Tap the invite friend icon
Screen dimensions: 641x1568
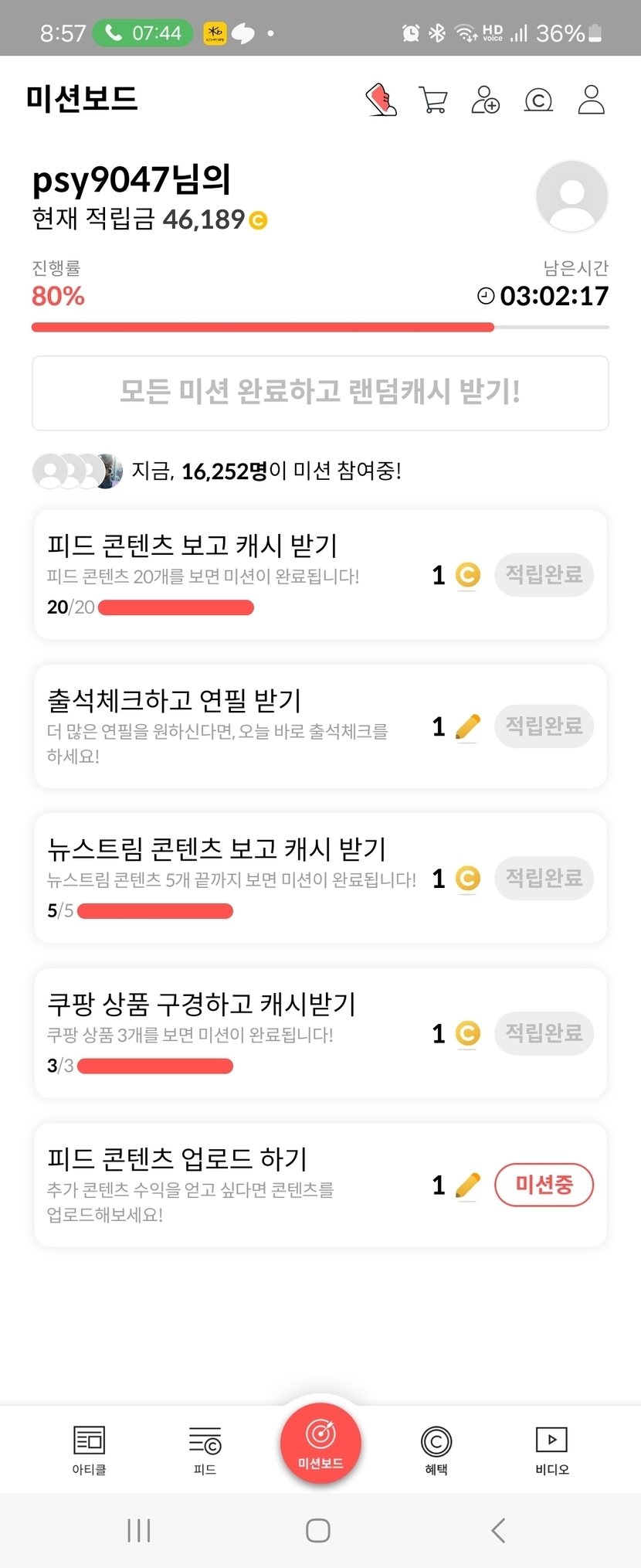pyautogui.click(x=485, y=100)
